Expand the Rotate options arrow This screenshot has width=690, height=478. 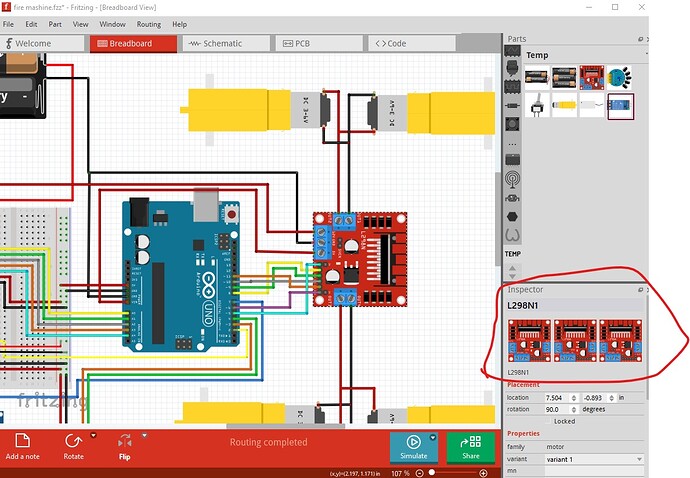93,435
